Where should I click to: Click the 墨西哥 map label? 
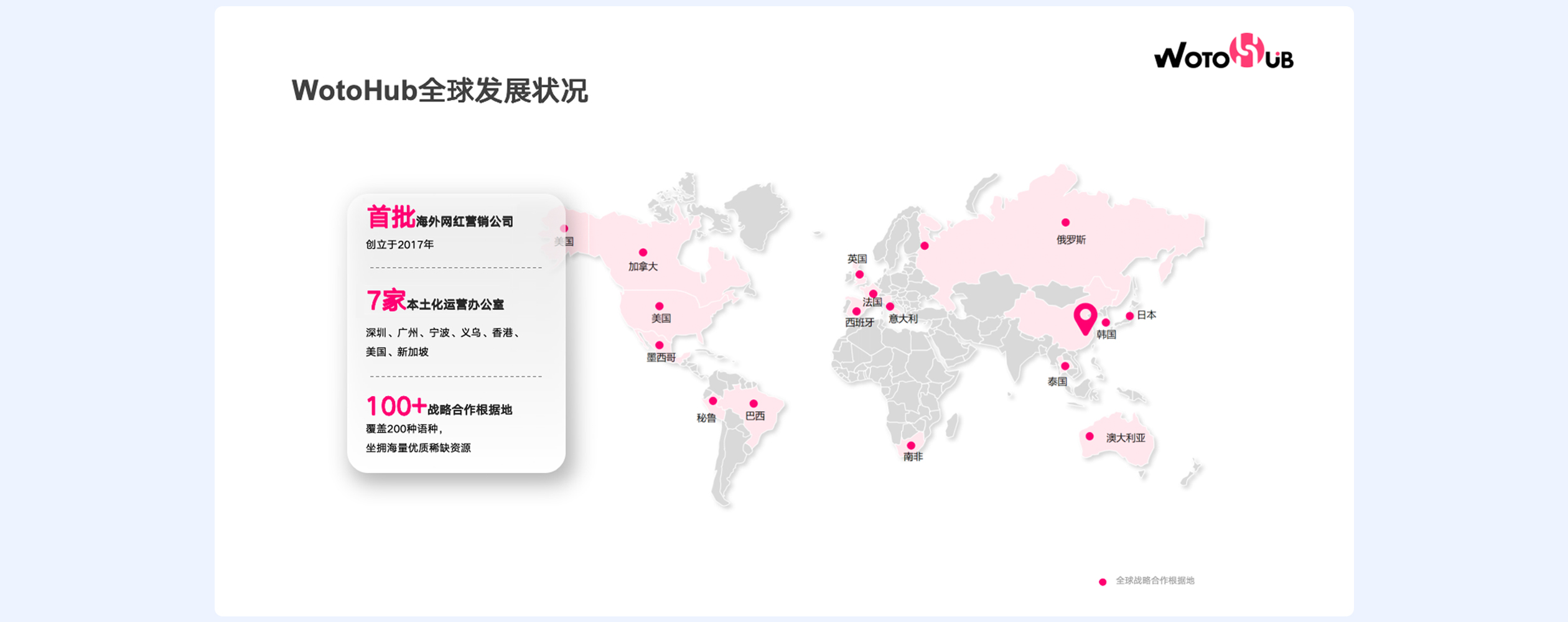pyautogui.click(x=661, y=358)
